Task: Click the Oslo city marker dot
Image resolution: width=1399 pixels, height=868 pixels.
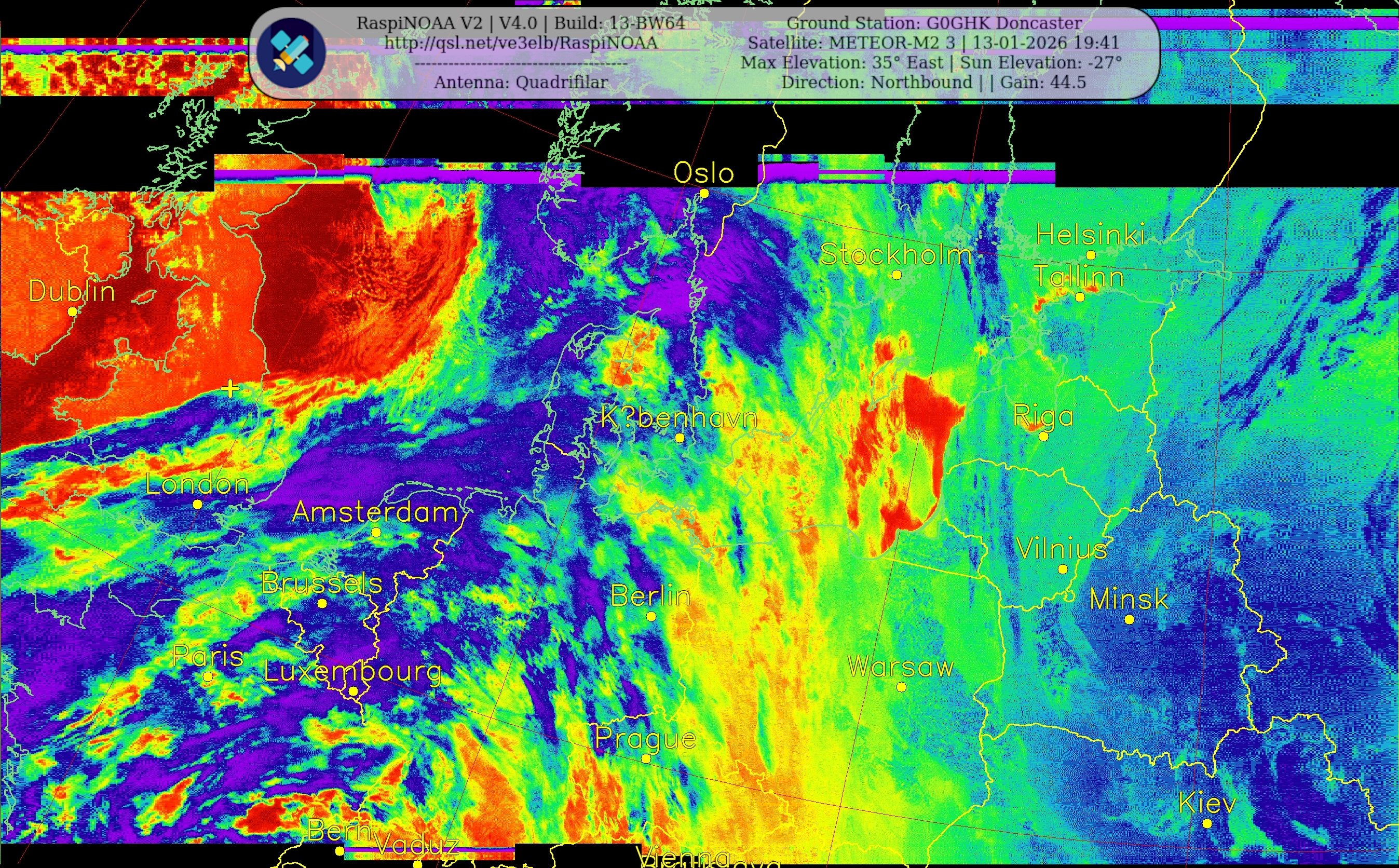Action: click(x=704, y=194)
